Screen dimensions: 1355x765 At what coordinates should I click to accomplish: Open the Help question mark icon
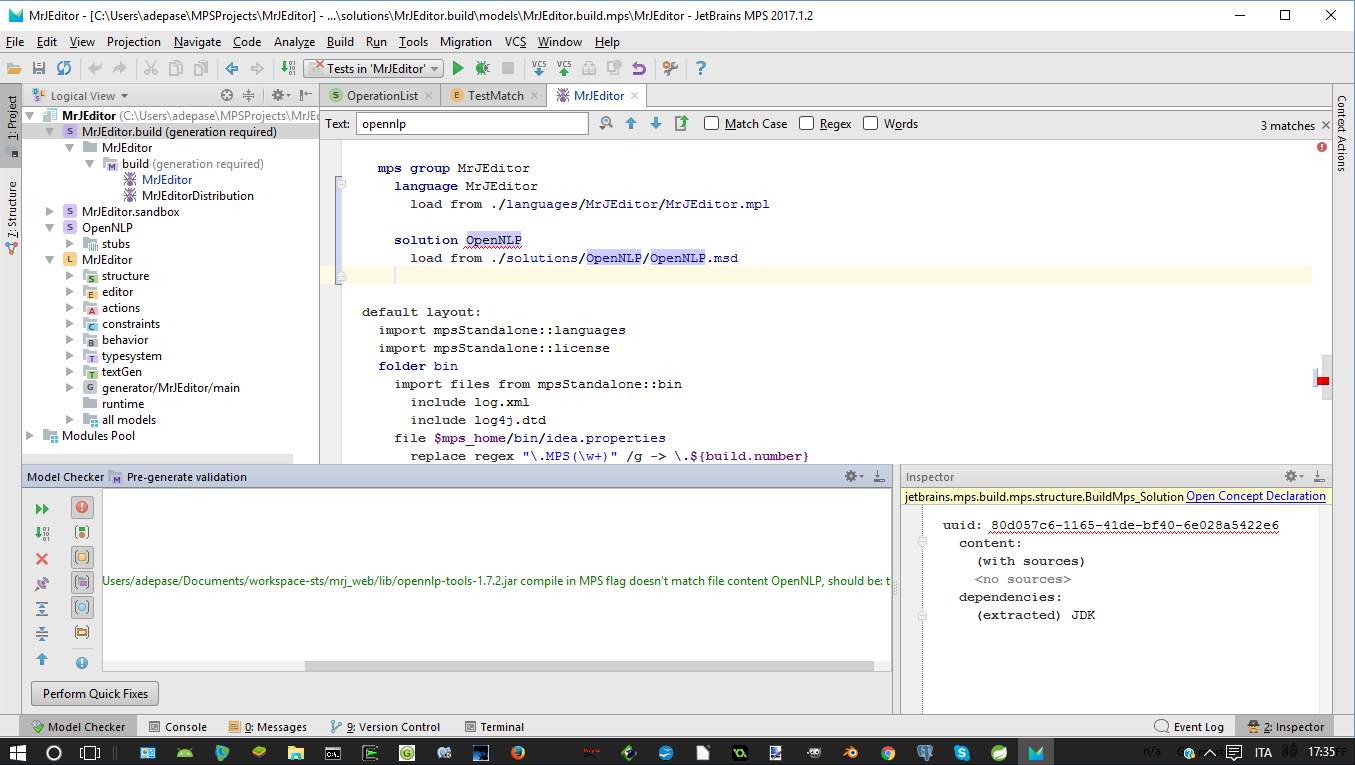[x=701, y=68]
